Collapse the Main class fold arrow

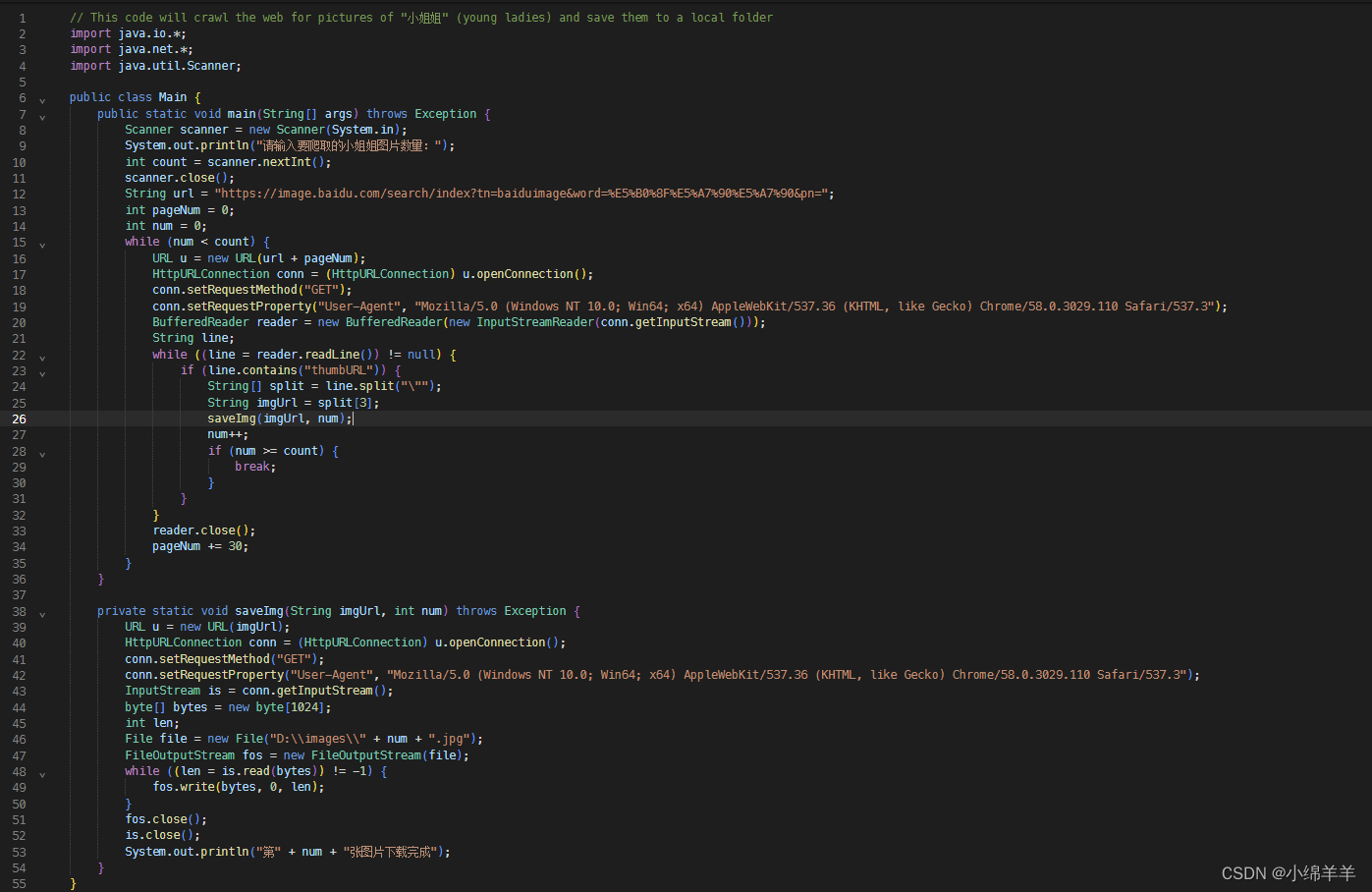pos(42,100)
